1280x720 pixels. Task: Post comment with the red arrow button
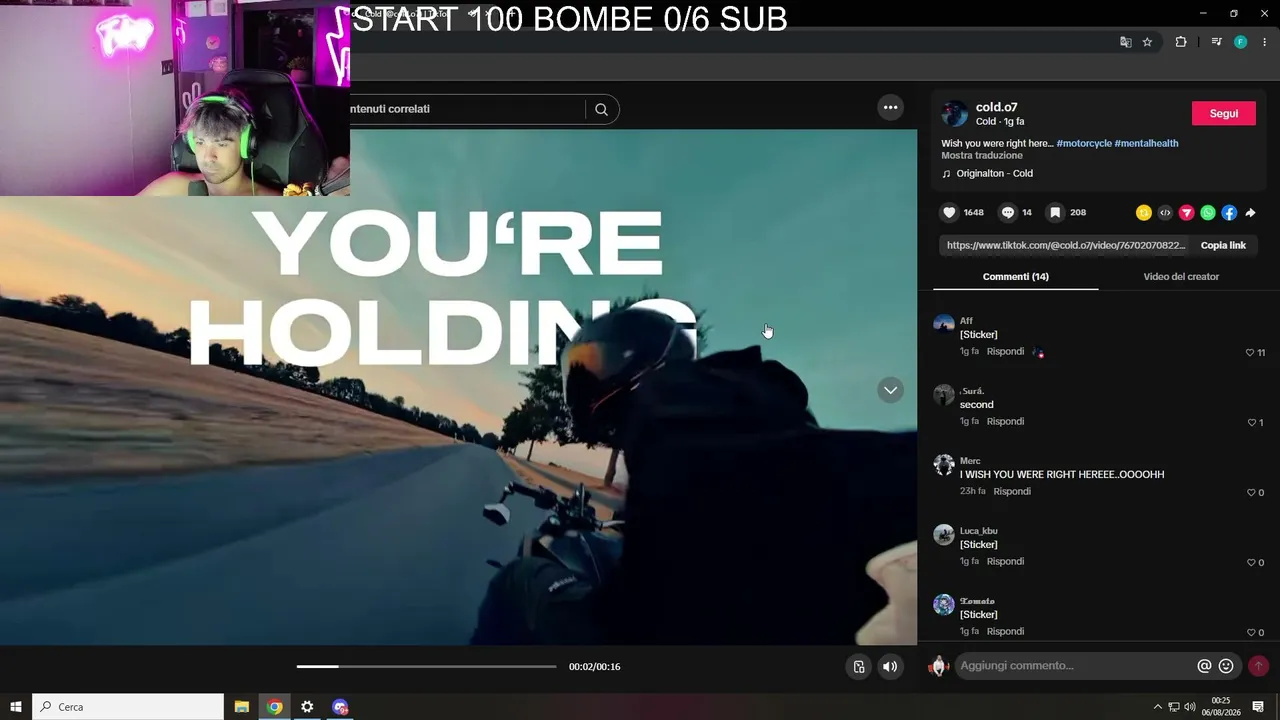[x=1258, y=666]
